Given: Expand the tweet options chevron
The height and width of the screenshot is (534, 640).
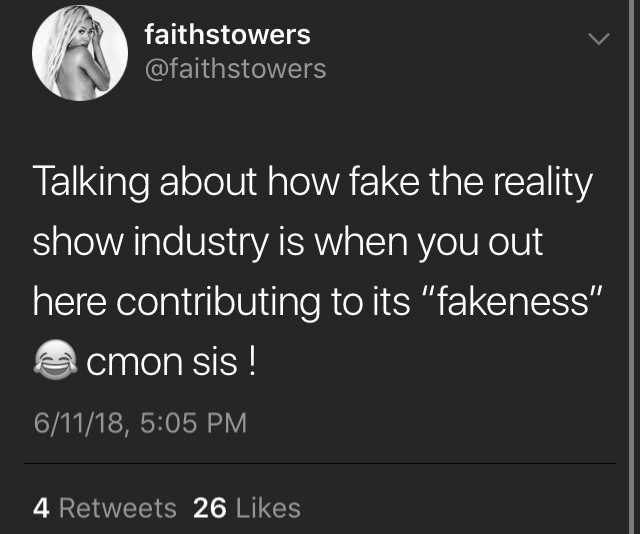Looking at the screenshot, I should tap(599, 39).
